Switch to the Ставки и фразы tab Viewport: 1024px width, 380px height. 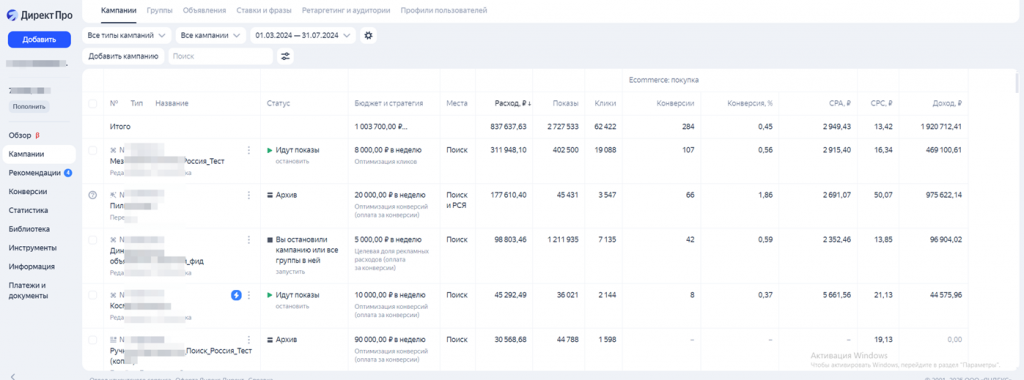(264, 10)
